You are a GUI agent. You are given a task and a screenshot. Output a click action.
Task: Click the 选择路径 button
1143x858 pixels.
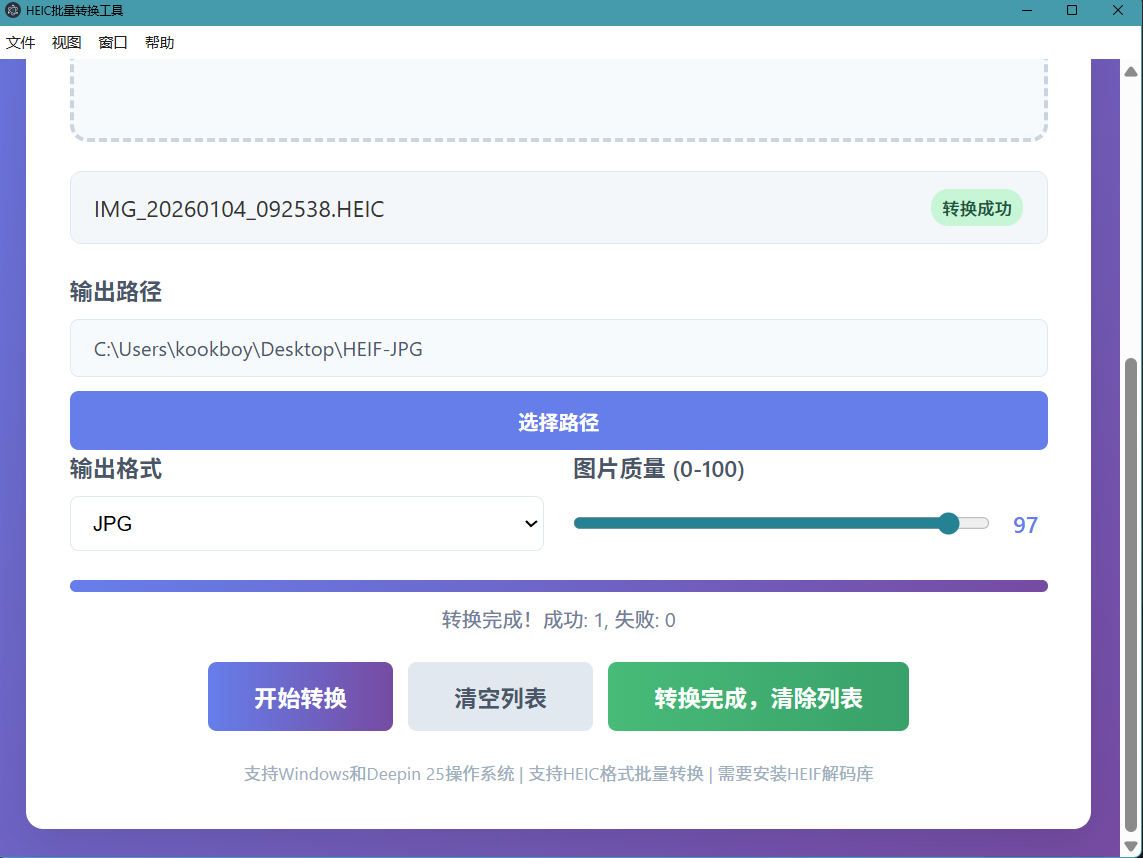point(558,421)
